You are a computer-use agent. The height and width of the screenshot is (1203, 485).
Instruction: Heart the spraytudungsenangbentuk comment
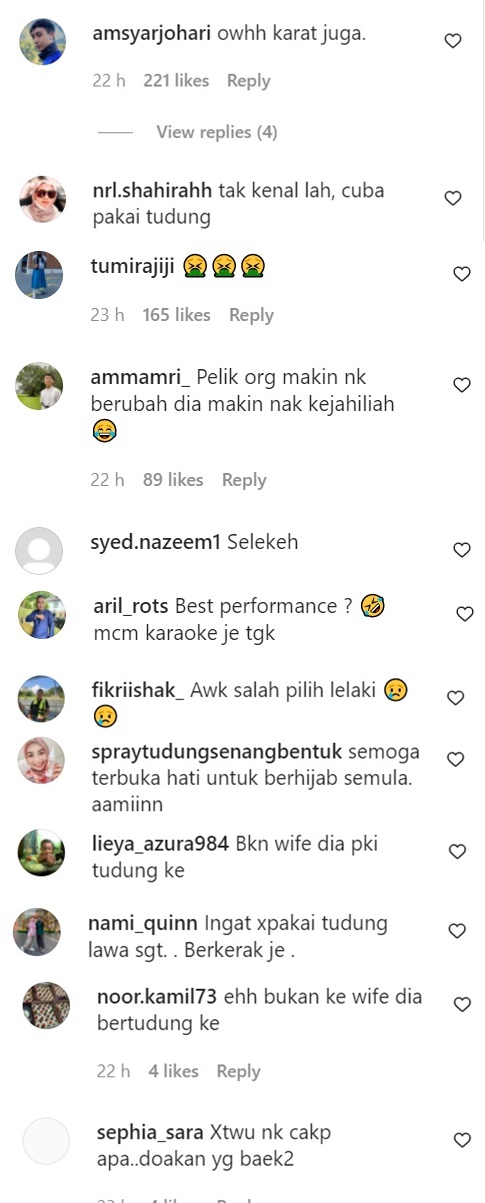tap(456, 759)
